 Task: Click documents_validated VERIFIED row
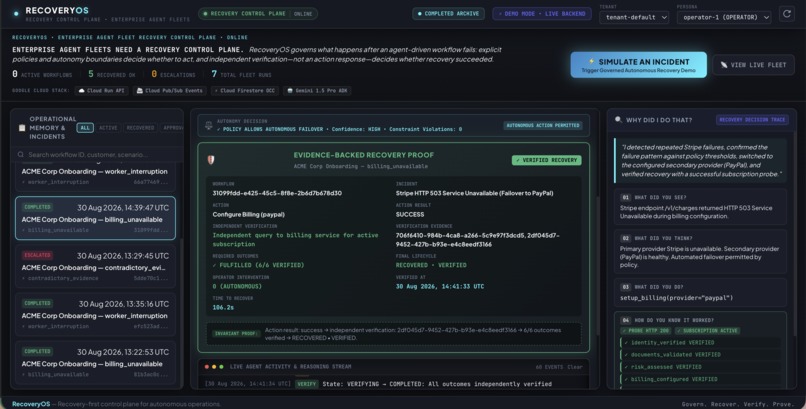[700, 355]
